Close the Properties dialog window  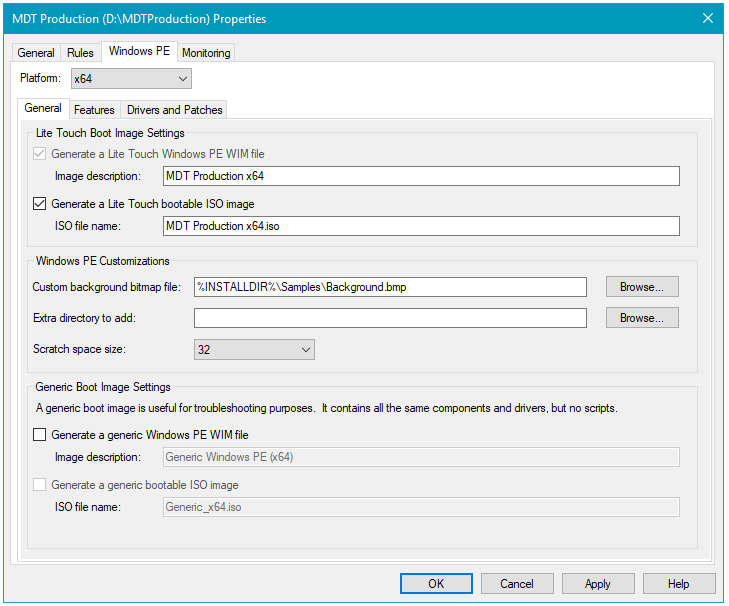coord(708,18)
